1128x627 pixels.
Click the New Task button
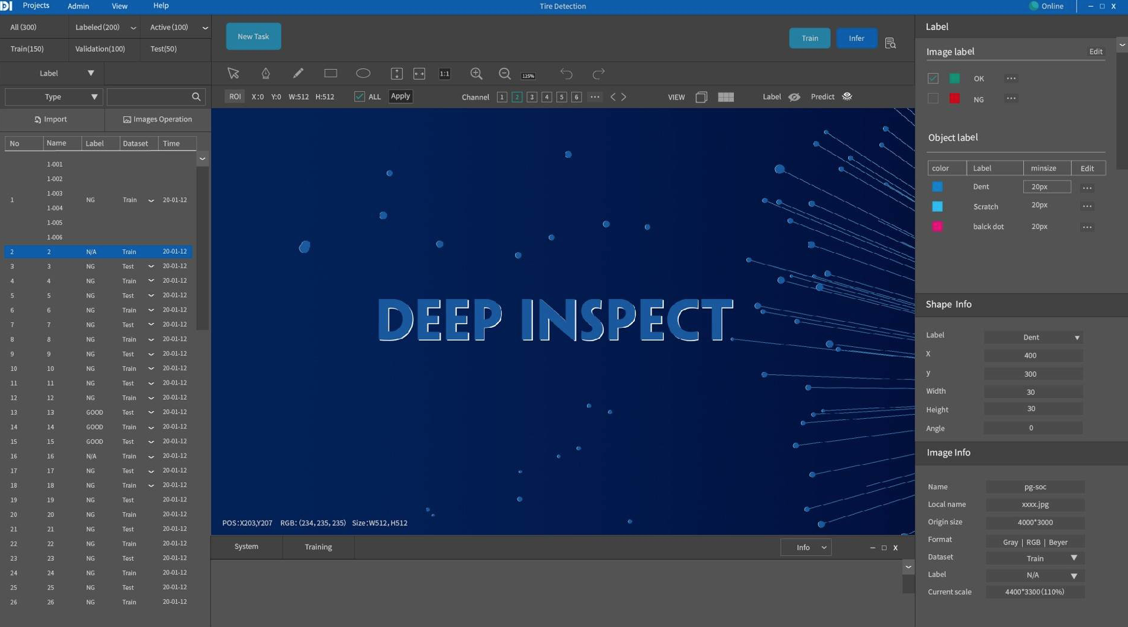tap(253, 37)
